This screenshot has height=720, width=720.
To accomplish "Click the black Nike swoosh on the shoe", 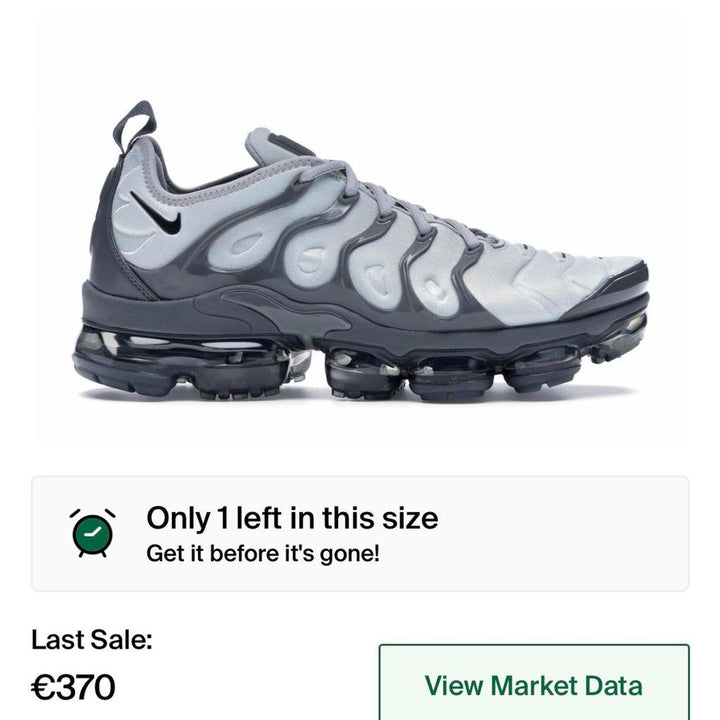I will point(156,214).
